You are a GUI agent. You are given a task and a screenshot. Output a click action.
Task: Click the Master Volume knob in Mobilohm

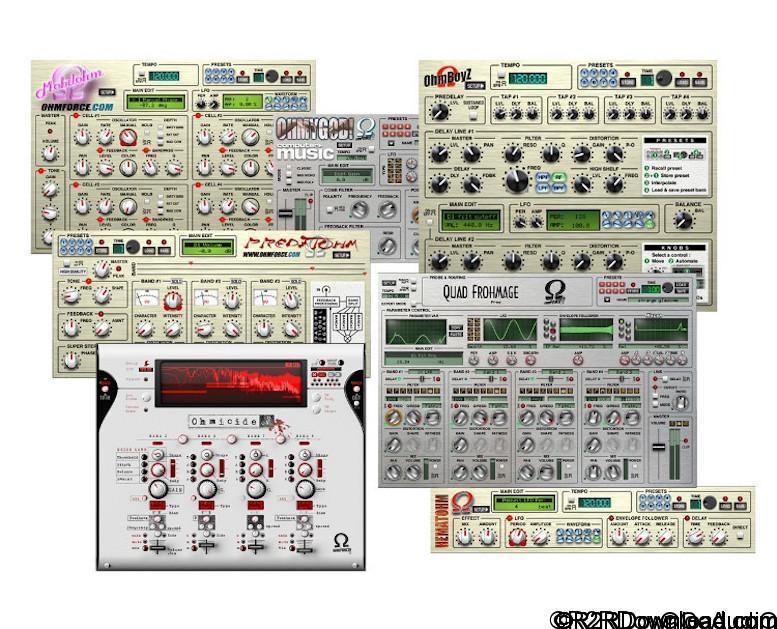coord(50,153)
